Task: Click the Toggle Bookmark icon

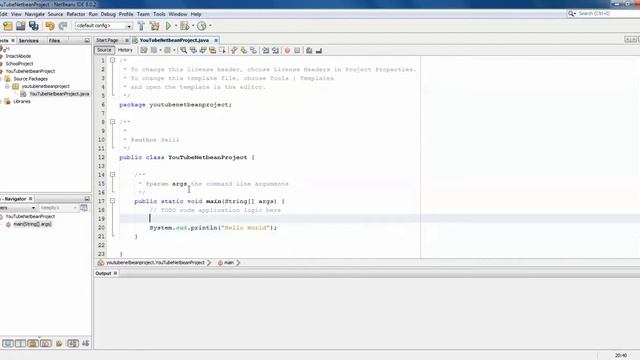Action: [x=253, y=50]
